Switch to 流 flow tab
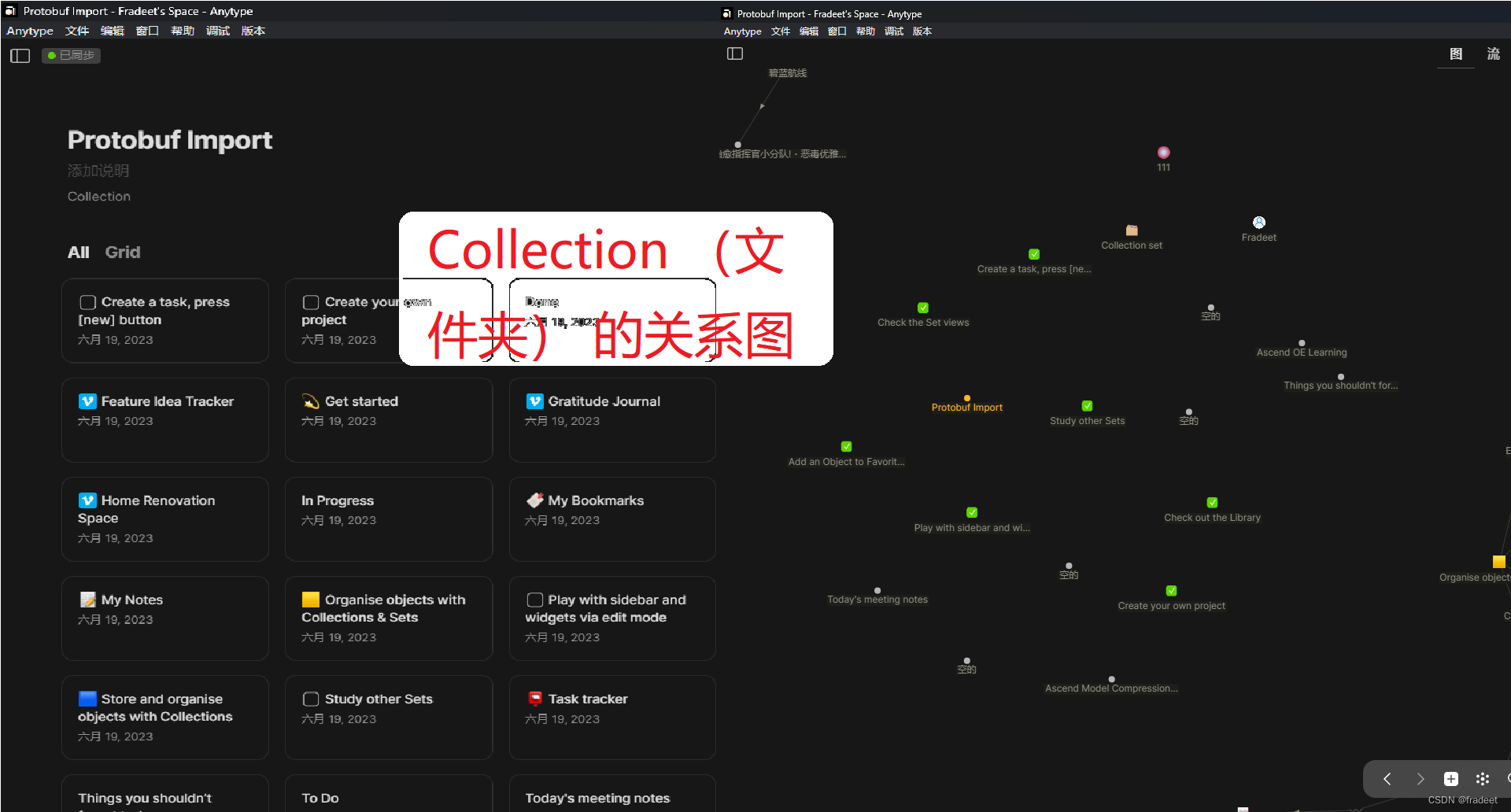Image resolution: width=1511 pixels, height=812 pixels. coord(1494,54)
